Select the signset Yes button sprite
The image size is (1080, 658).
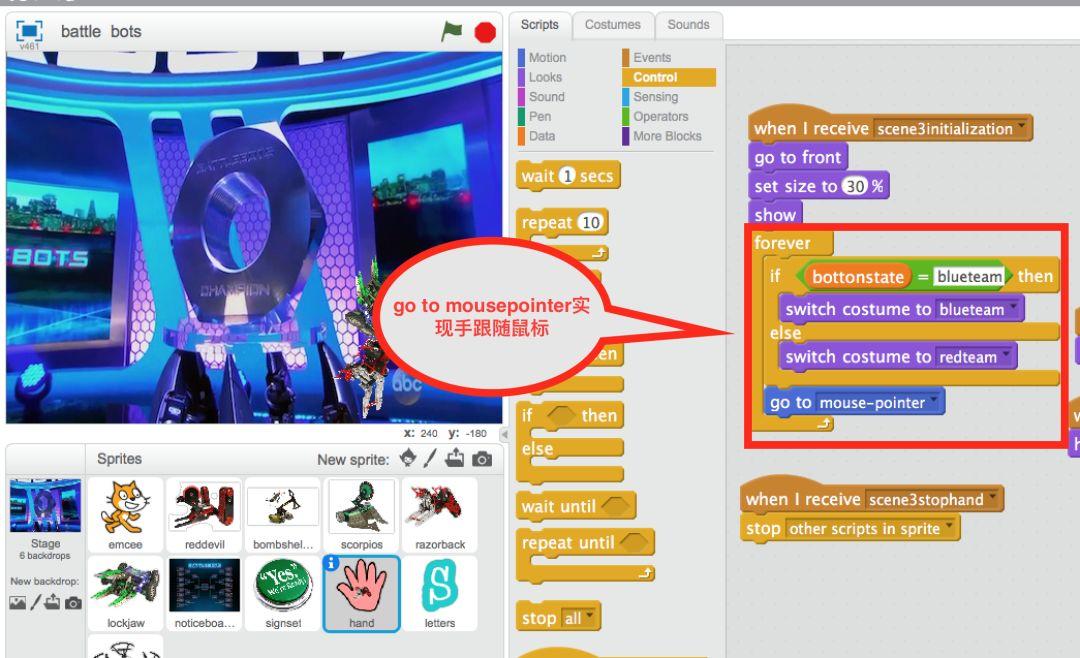[283, 593]
